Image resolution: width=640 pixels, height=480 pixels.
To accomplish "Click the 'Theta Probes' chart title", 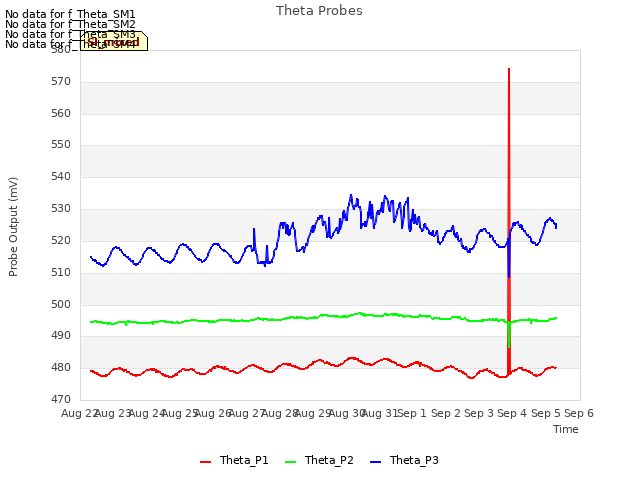I will (x=319, y=11).
